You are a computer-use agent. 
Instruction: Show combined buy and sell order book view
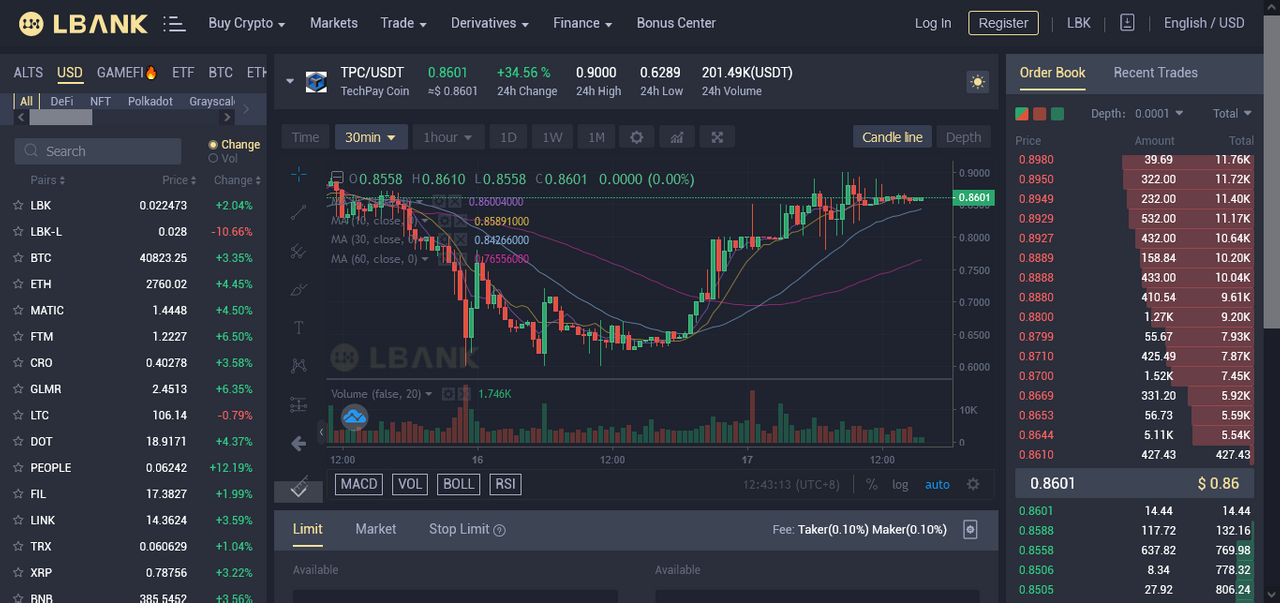1022,114
